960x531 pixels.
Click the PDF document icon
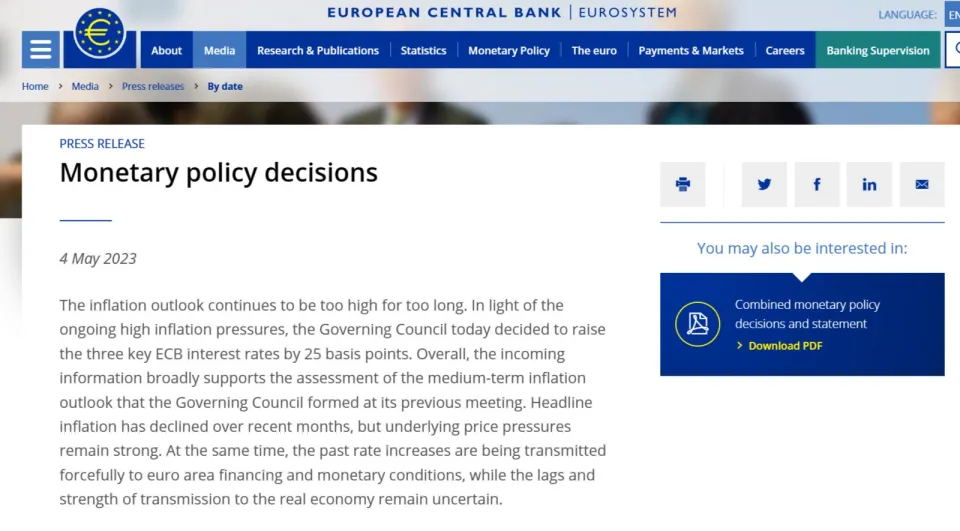pyautogui.click(x=697, y=324)
